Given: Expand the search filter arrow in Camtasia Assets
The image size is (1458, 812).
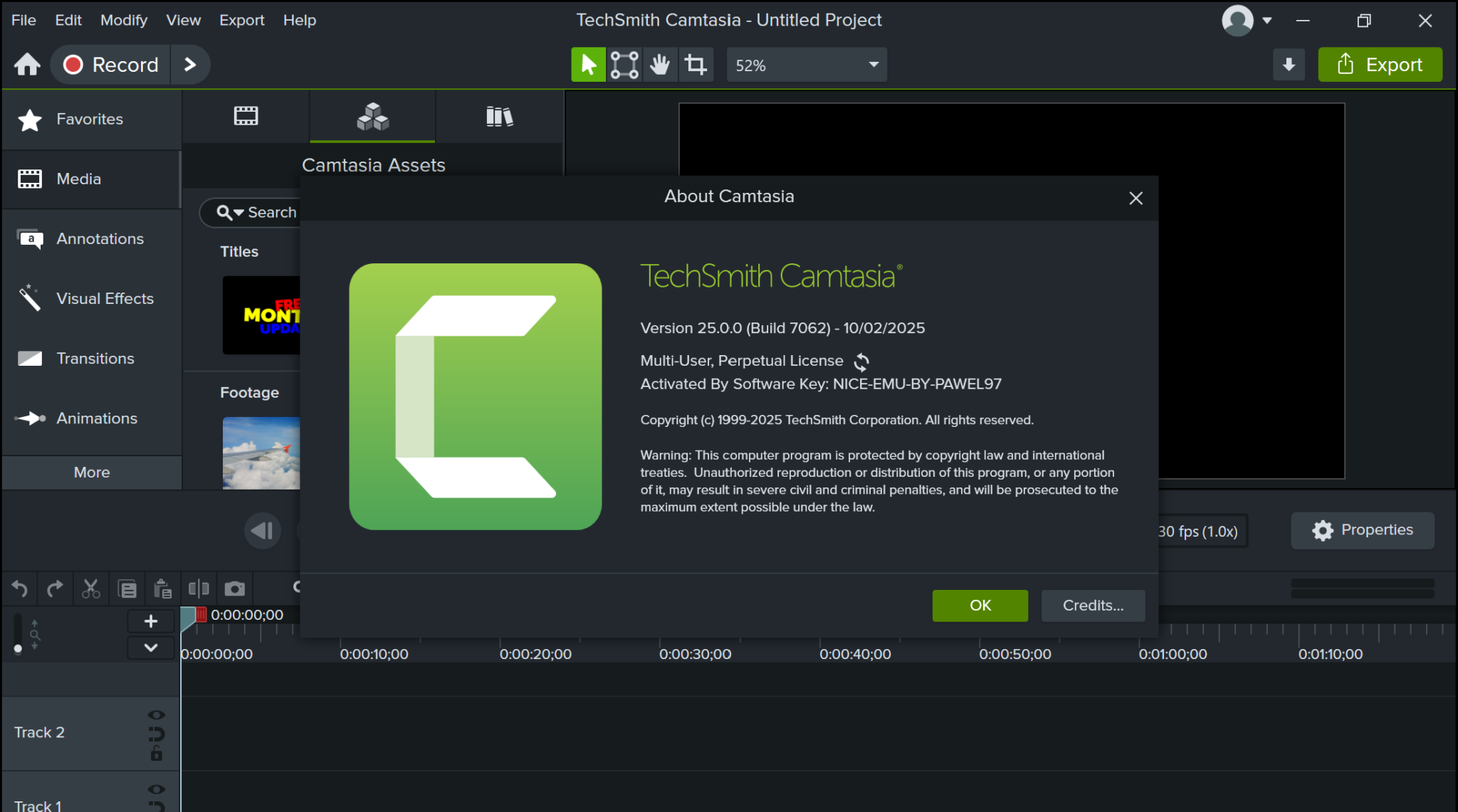Looking at the screenshot, I should [x=238, y=212].
